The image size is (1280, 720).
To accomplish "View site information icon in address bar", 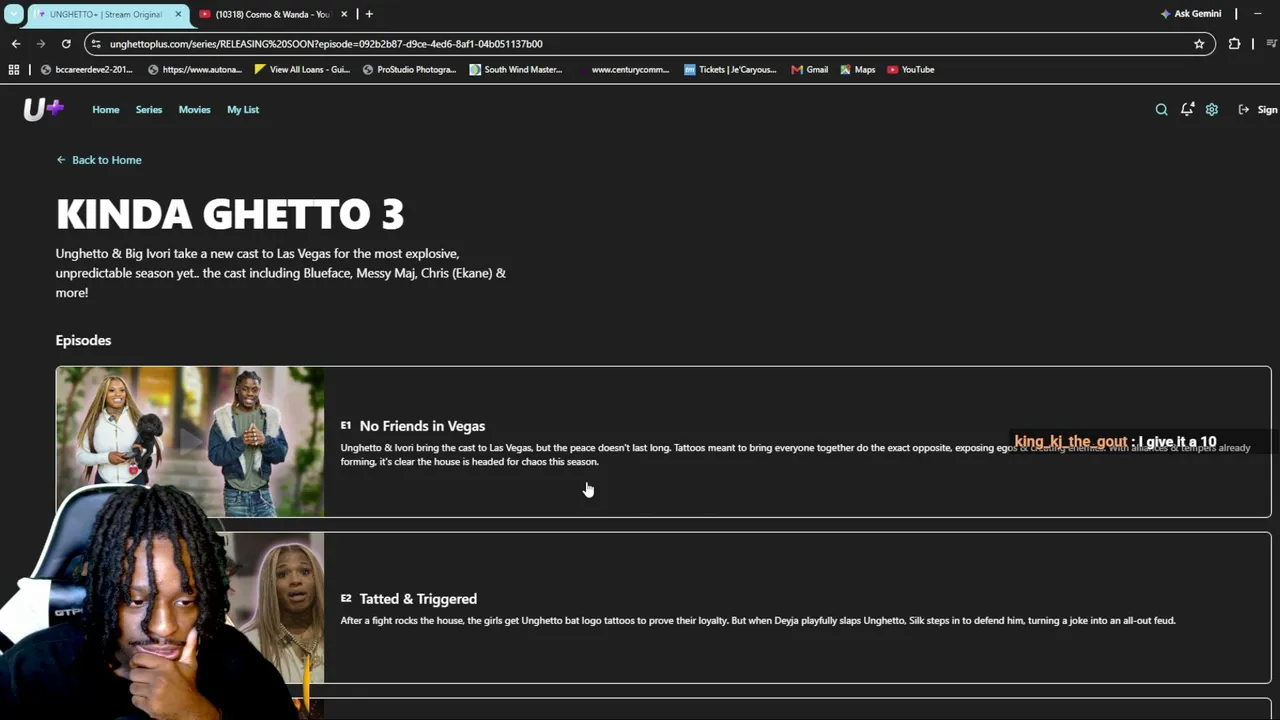I will (96, 44).
